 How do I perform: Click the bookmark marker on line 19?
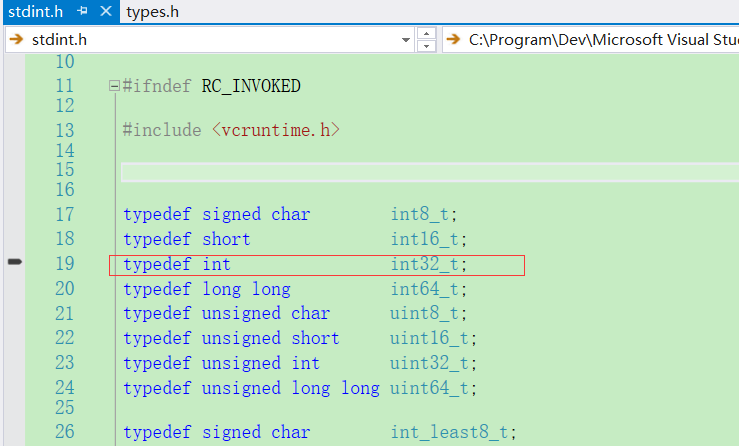[x=15, y=262]
